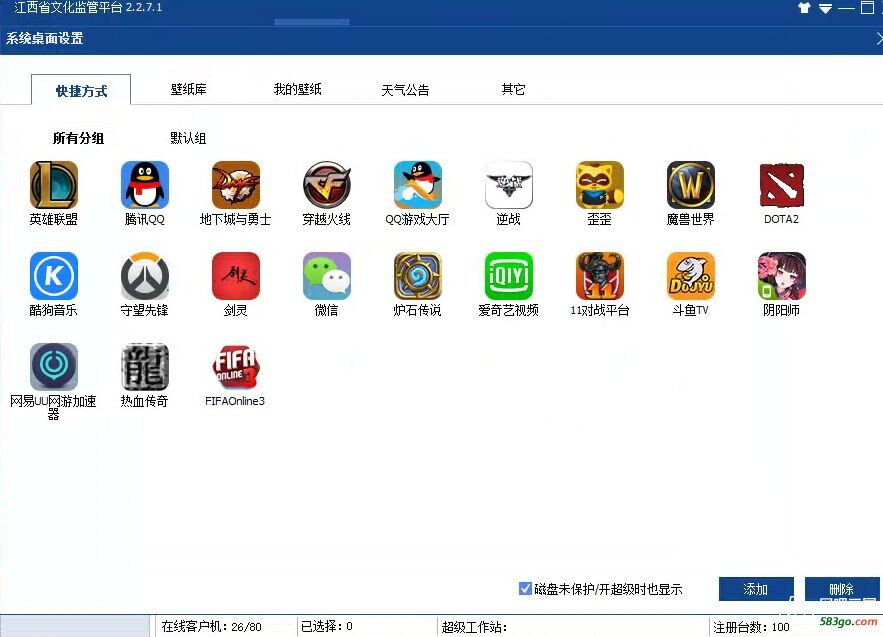This screenshot has height=637, width=883.
Task: Choose the 穿越火线 shortcut icon
Action: point(327,185)
